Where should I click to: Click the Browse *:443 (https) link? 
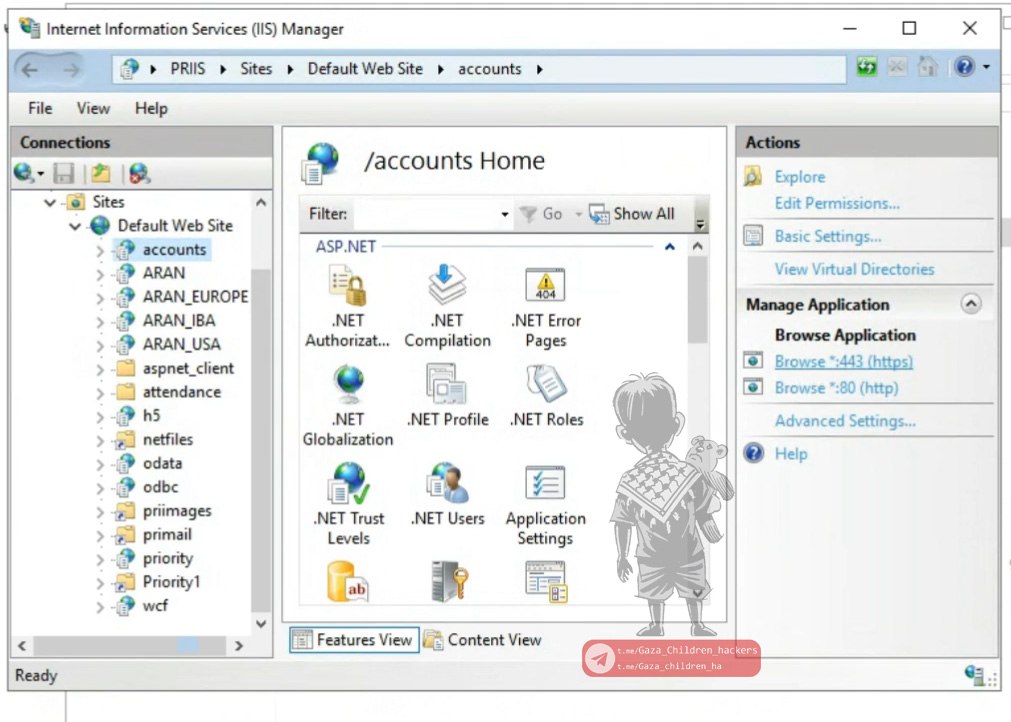[843, 362]
